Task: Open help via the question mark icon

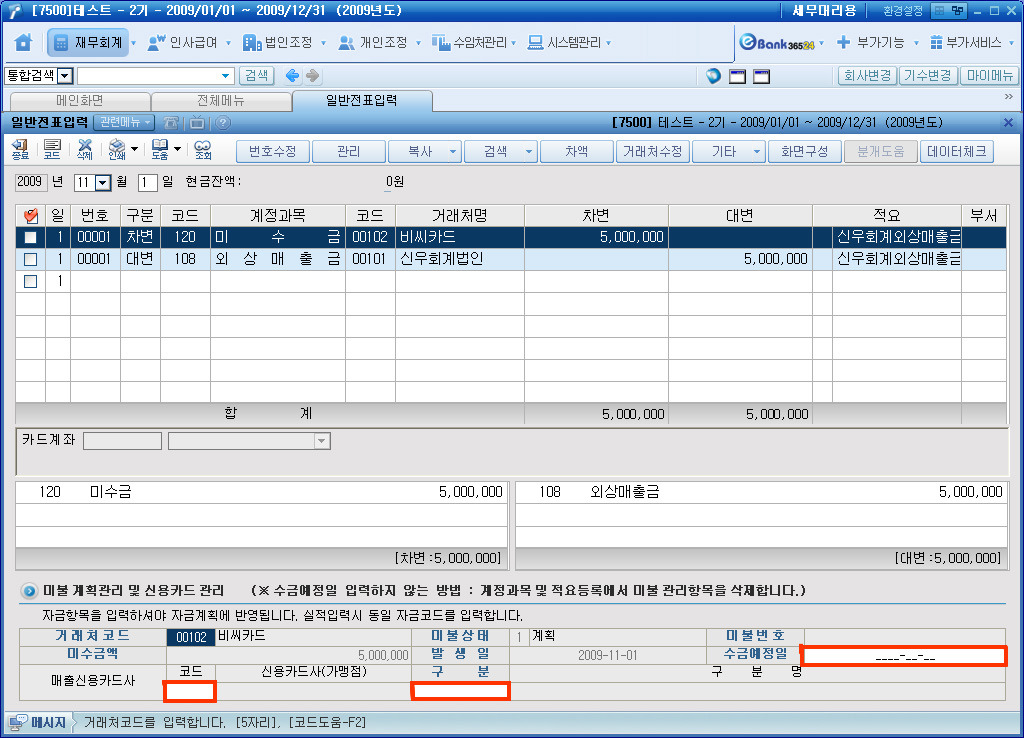Action: (223, 123)
